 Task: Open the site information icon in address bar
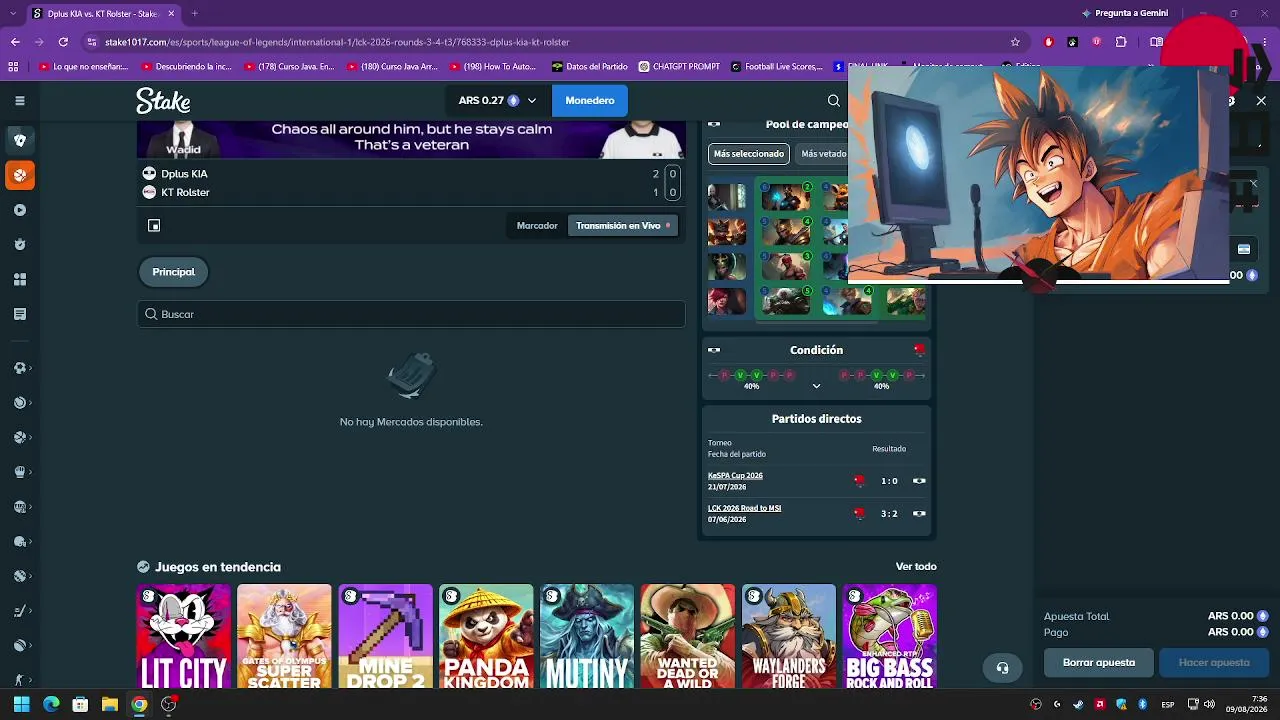coord(92,42)
